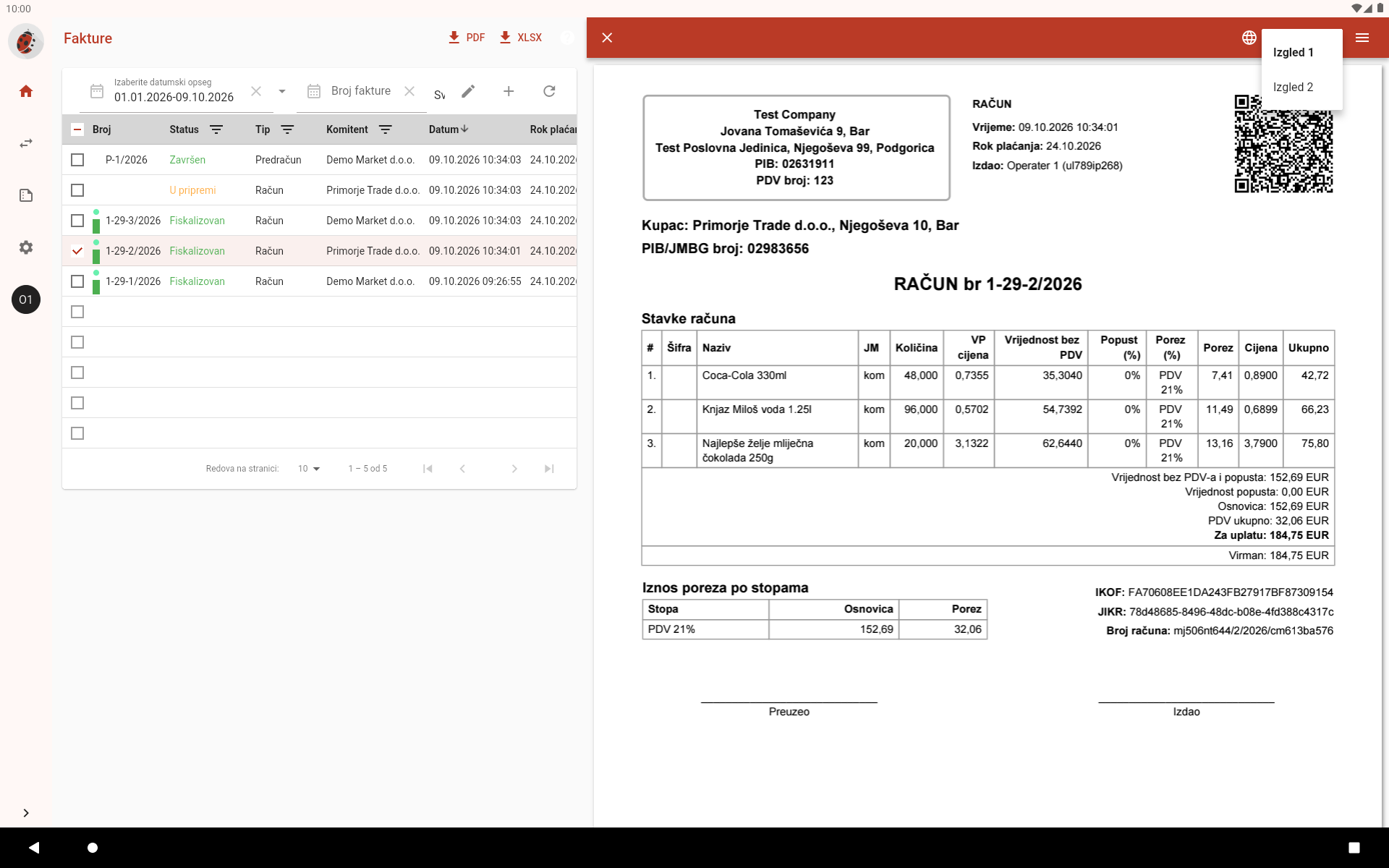Select Izgled 1 layout option

click(x=1301, y=52)
